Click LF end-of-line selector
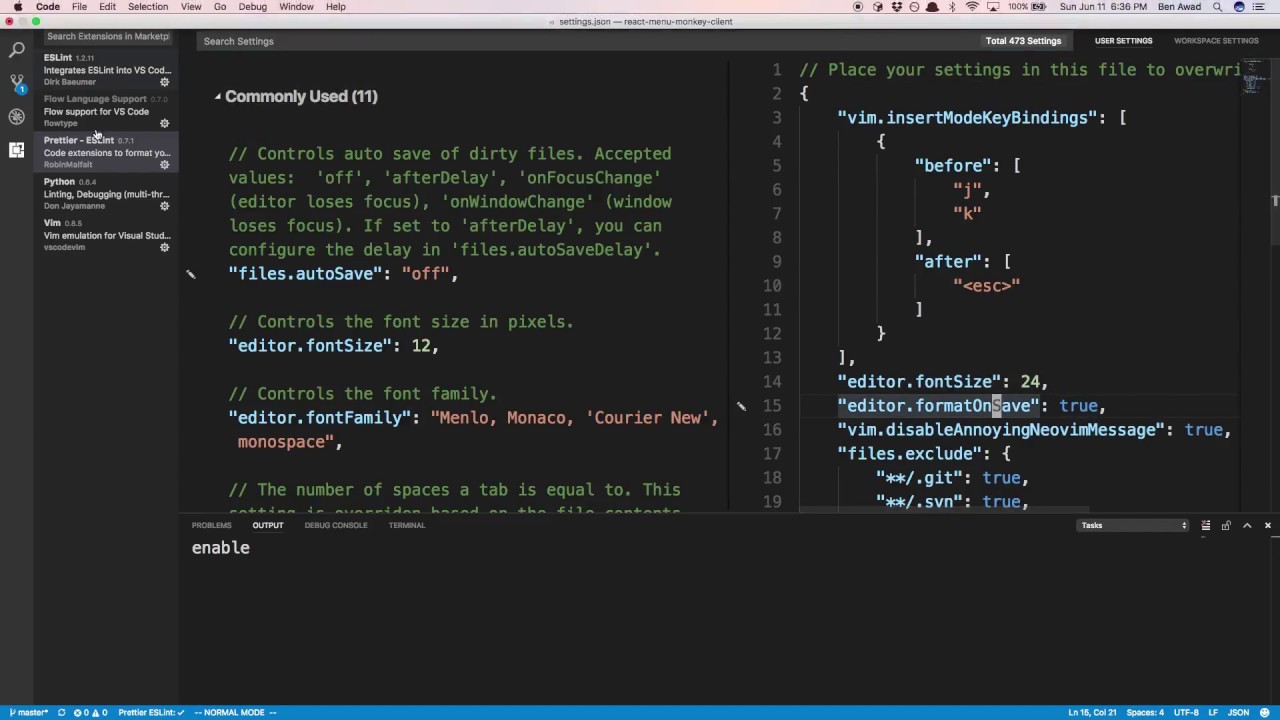The image size is (1280, 720). 1212,712
